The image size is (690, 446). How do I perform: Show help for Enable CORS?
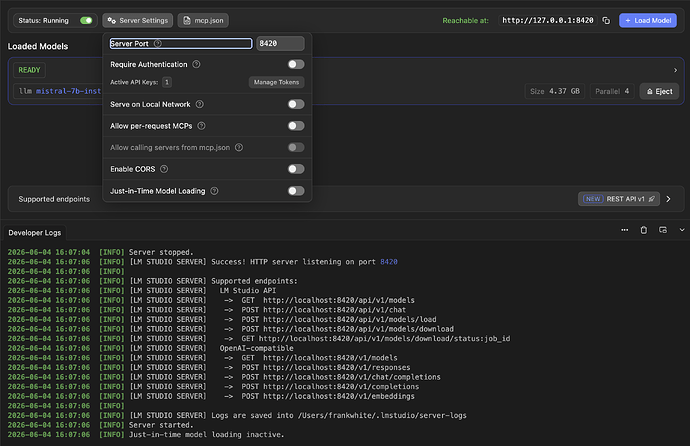click(164, 169)
